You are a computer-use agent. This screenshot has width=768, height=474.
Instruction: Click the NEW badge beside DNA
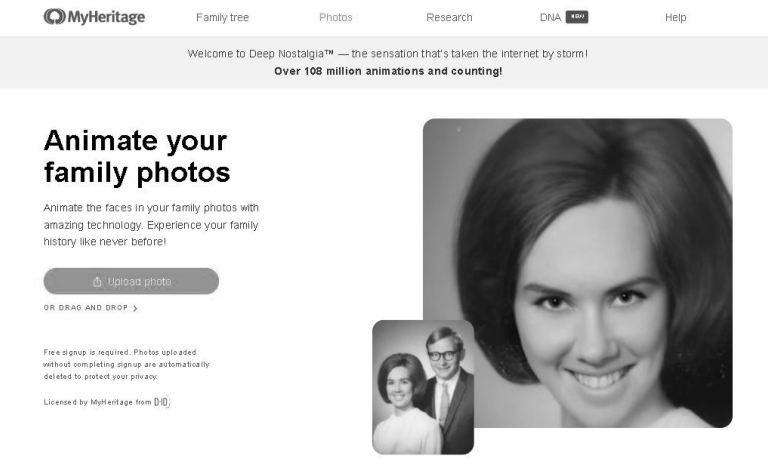tap(577, 17)
